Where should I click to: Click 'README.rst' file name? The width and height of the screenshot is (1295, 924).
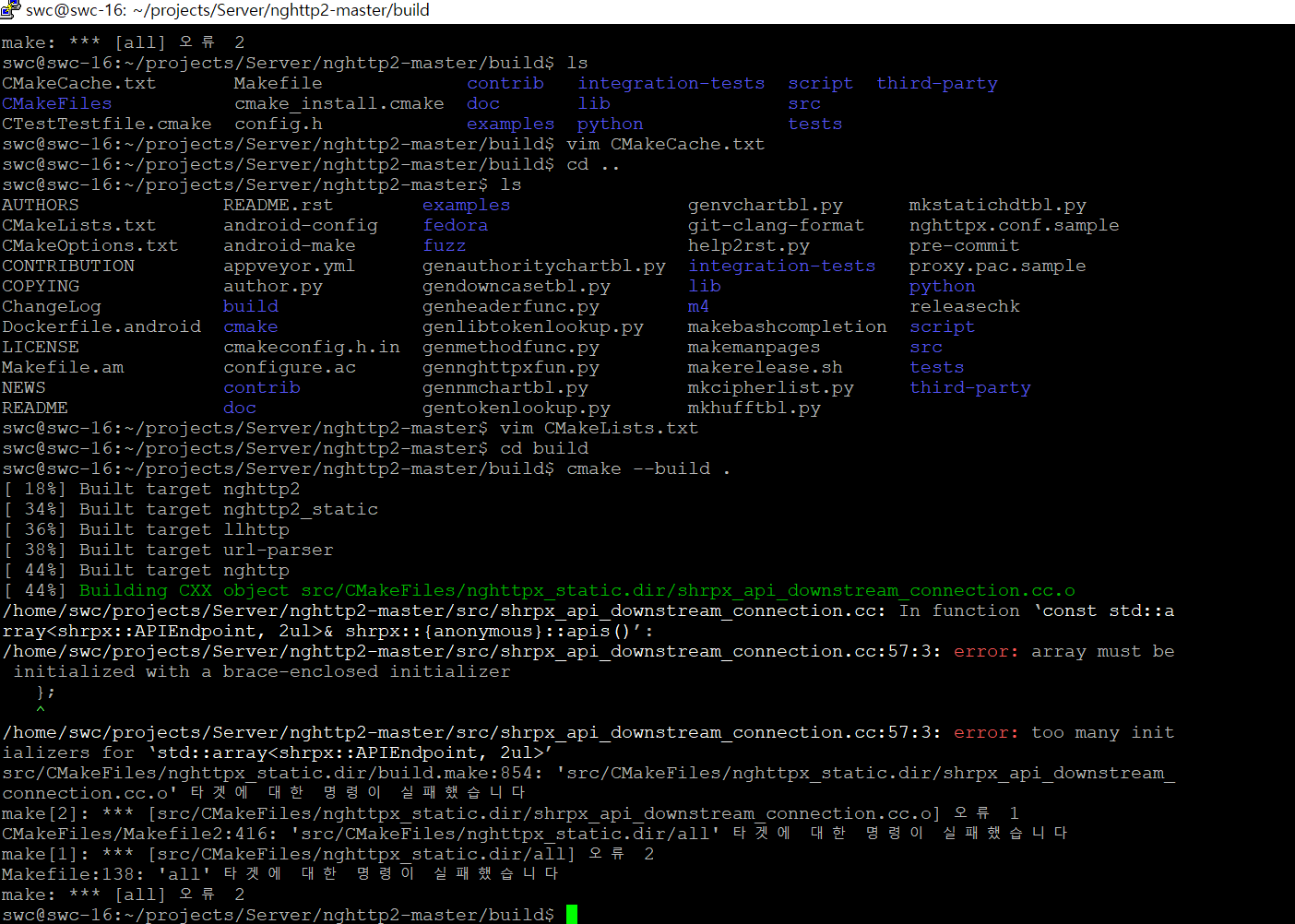pos(279,205)
